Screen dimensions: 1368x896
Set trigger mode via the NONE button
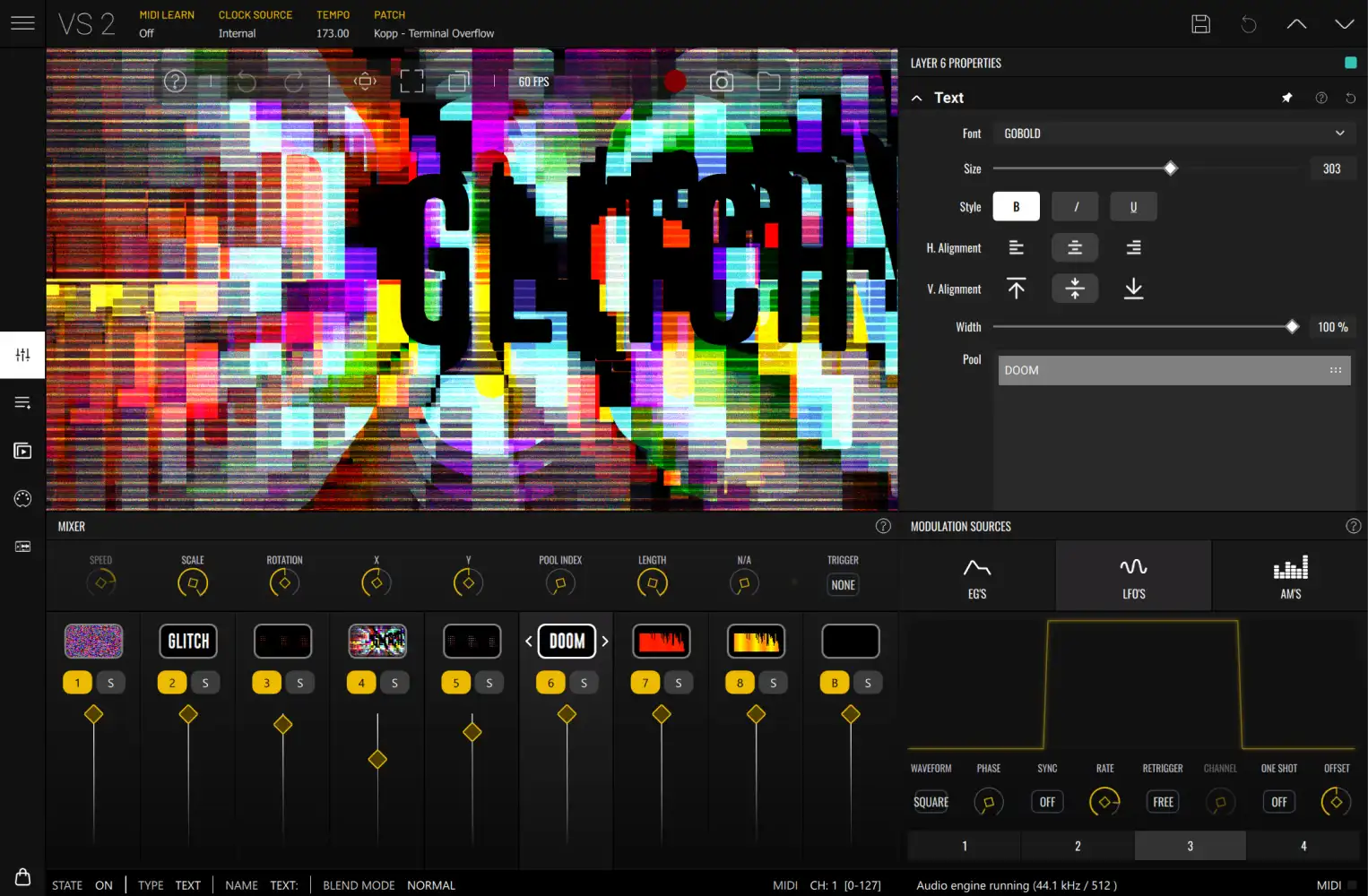click(843, 584)
